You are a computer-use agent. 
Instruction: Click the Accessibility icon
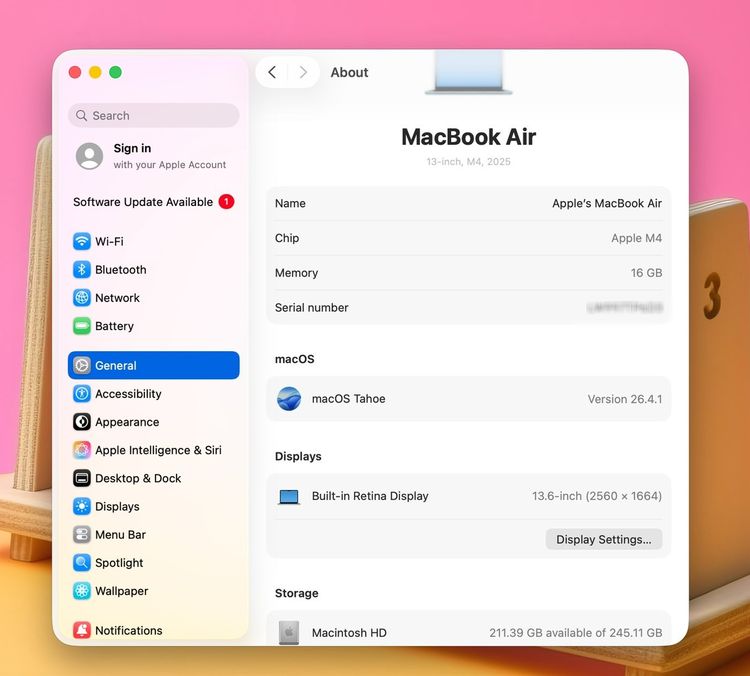coord(82,394)
